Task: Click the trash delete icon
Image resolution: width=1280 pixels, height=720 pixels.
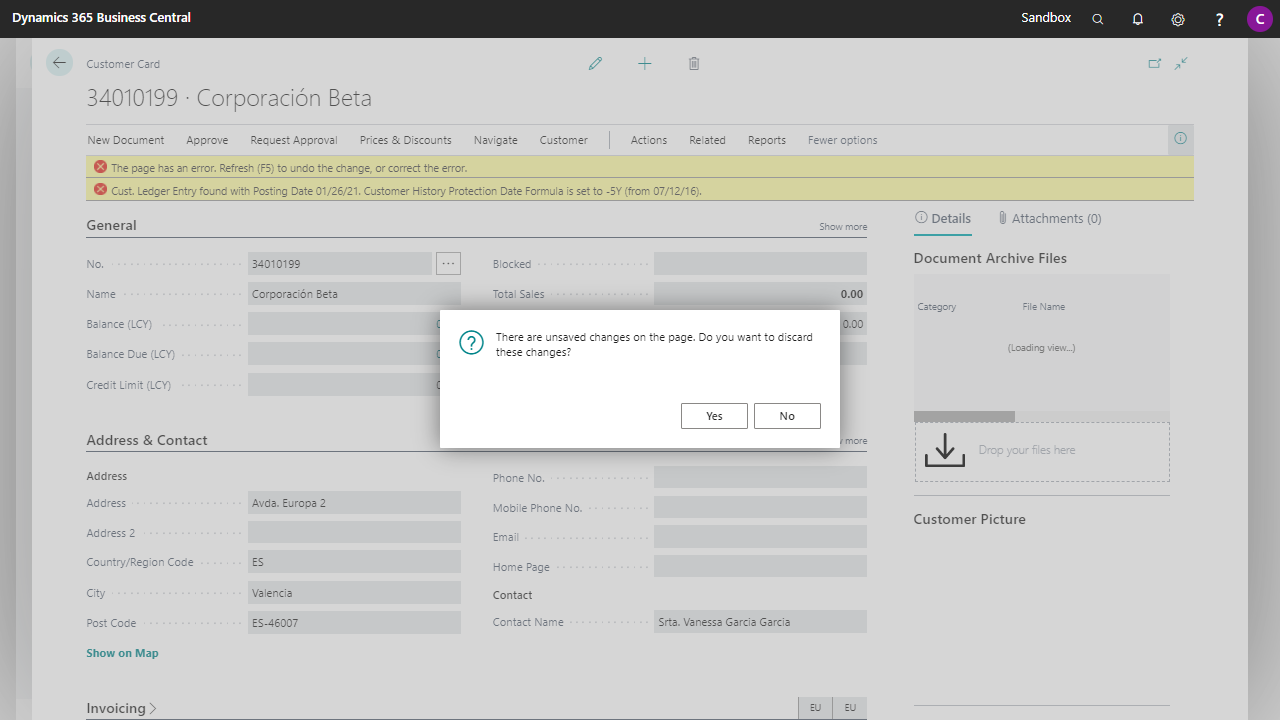Action: click(694, 64)
